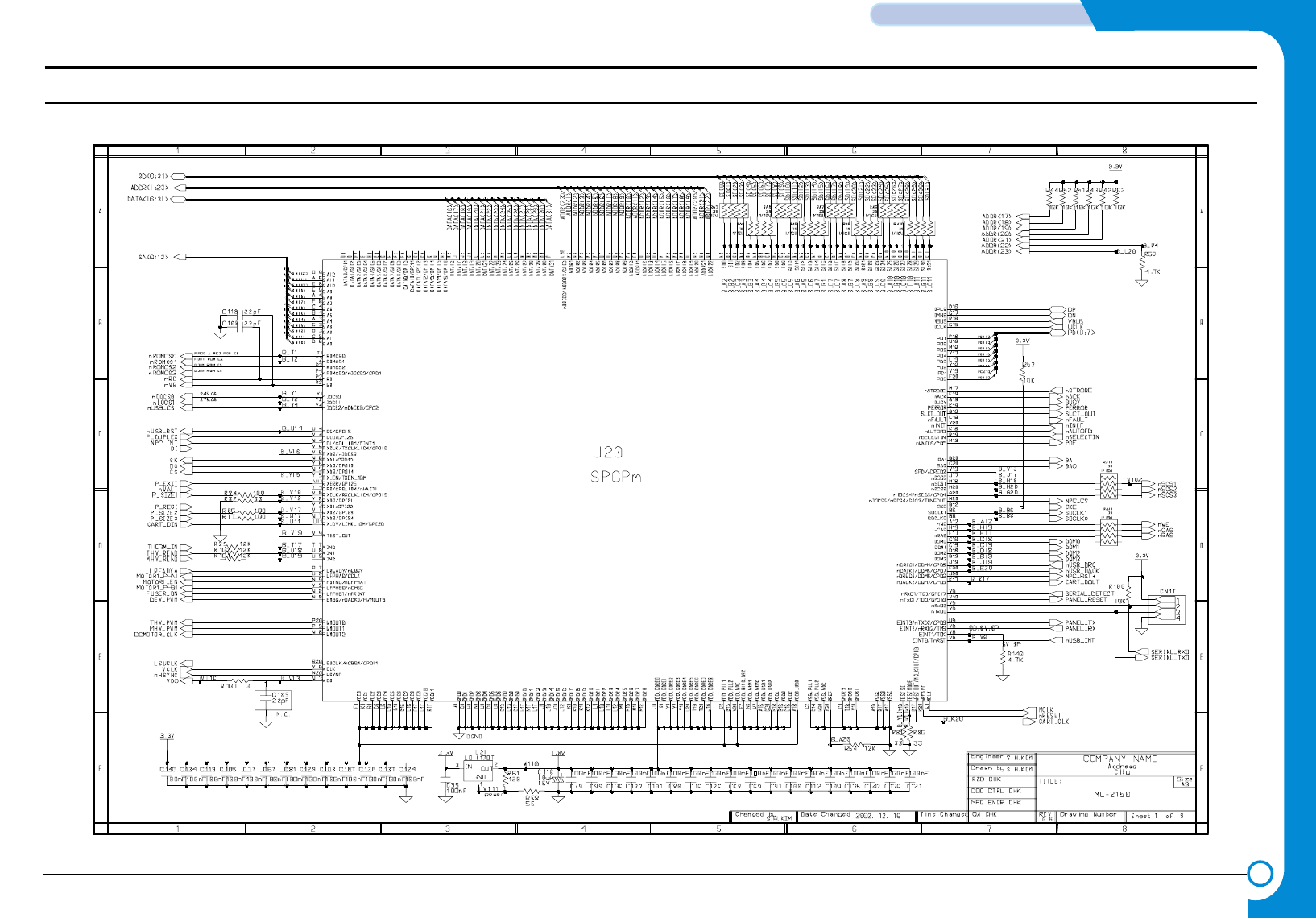This screenshot has width=1316, height=918.
Task: Click the Engineer field label
Action: (987, 757)
